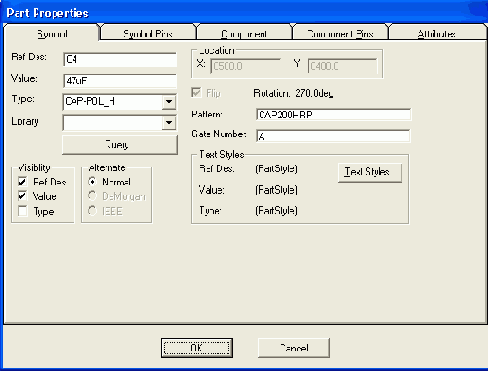Click the Symbol tab
Screen dimensions: 488x371
[x=52, y=33]
